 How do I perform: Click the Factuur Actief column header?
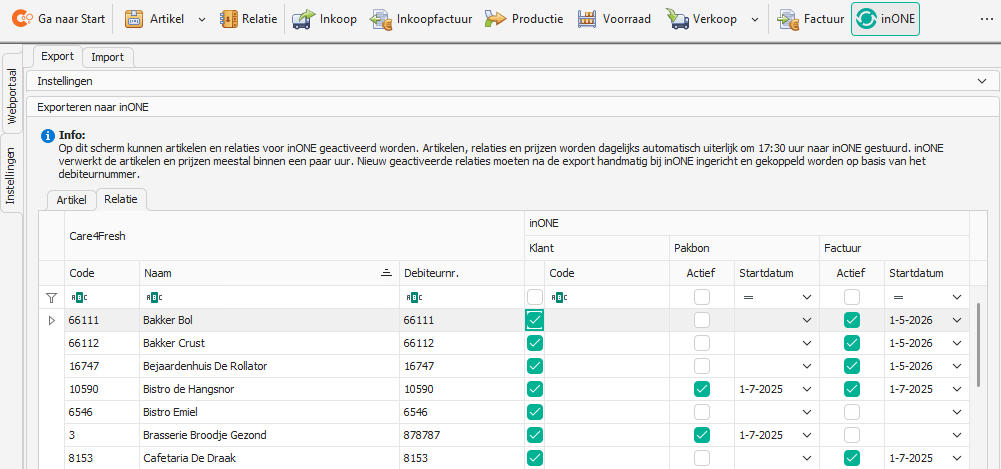click(852, 273)
